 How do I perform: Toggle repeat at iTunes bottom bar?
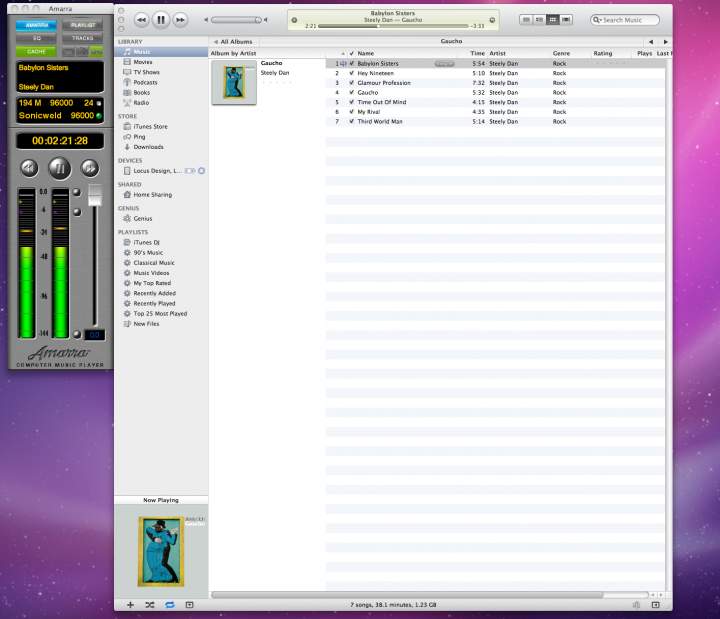(169, 605)
